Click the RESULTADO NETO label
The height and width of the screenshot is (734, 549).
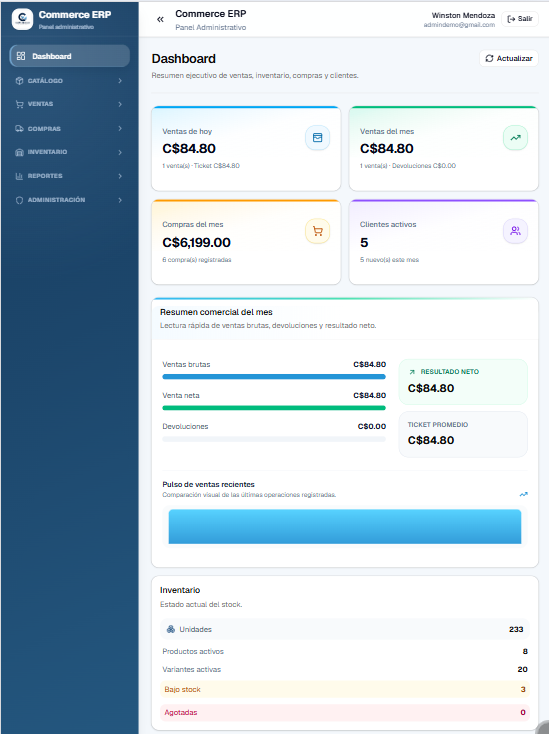449,372
